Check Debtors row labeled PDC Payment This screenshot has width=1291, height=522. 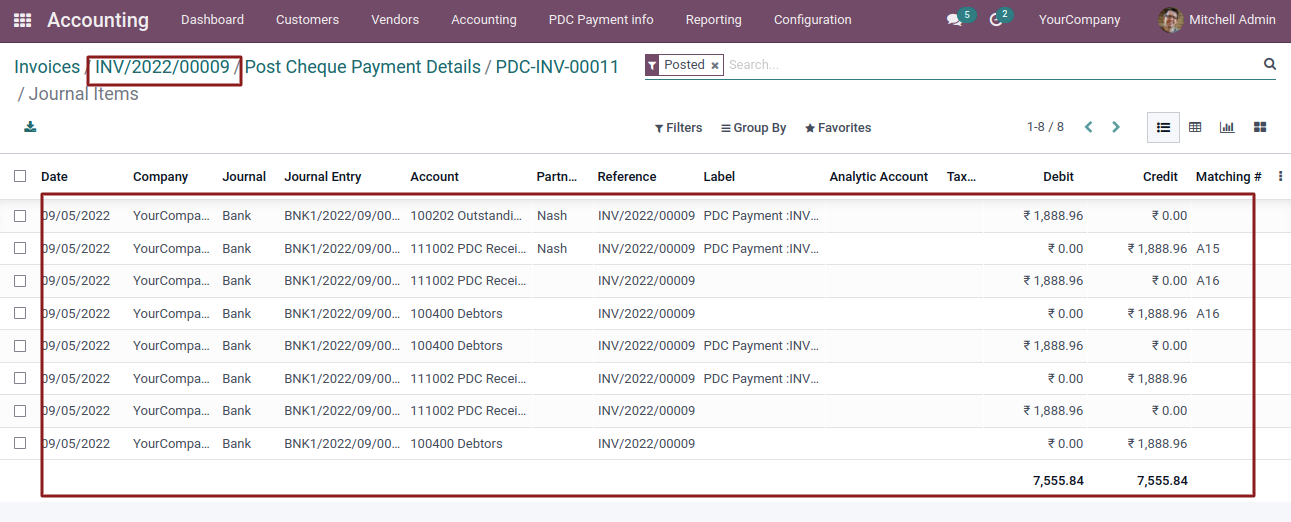(20, 345)
